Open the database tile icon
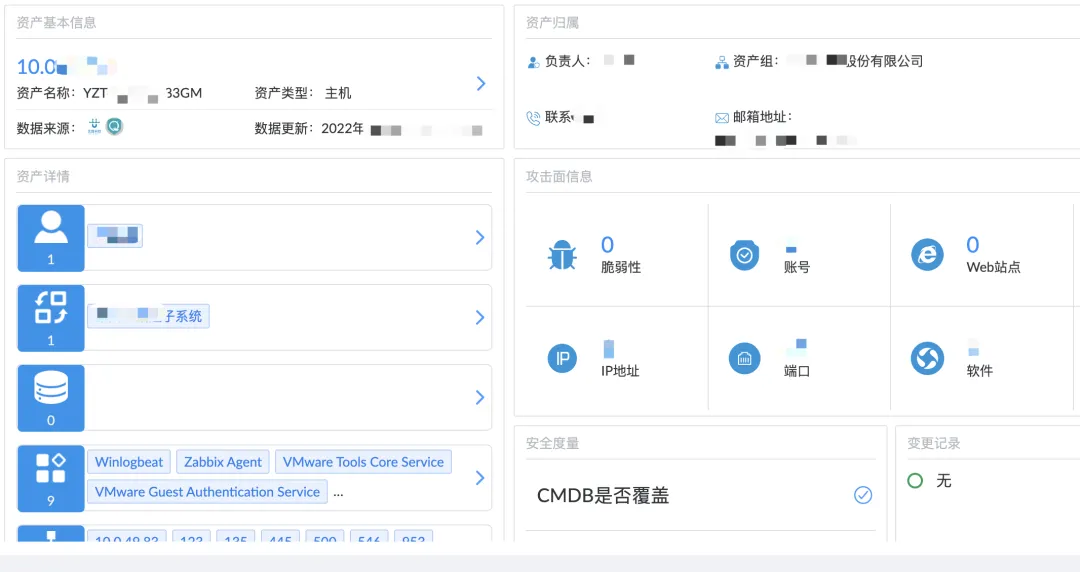The height and width of the screenshot is (572, 1080). point(51,398)
